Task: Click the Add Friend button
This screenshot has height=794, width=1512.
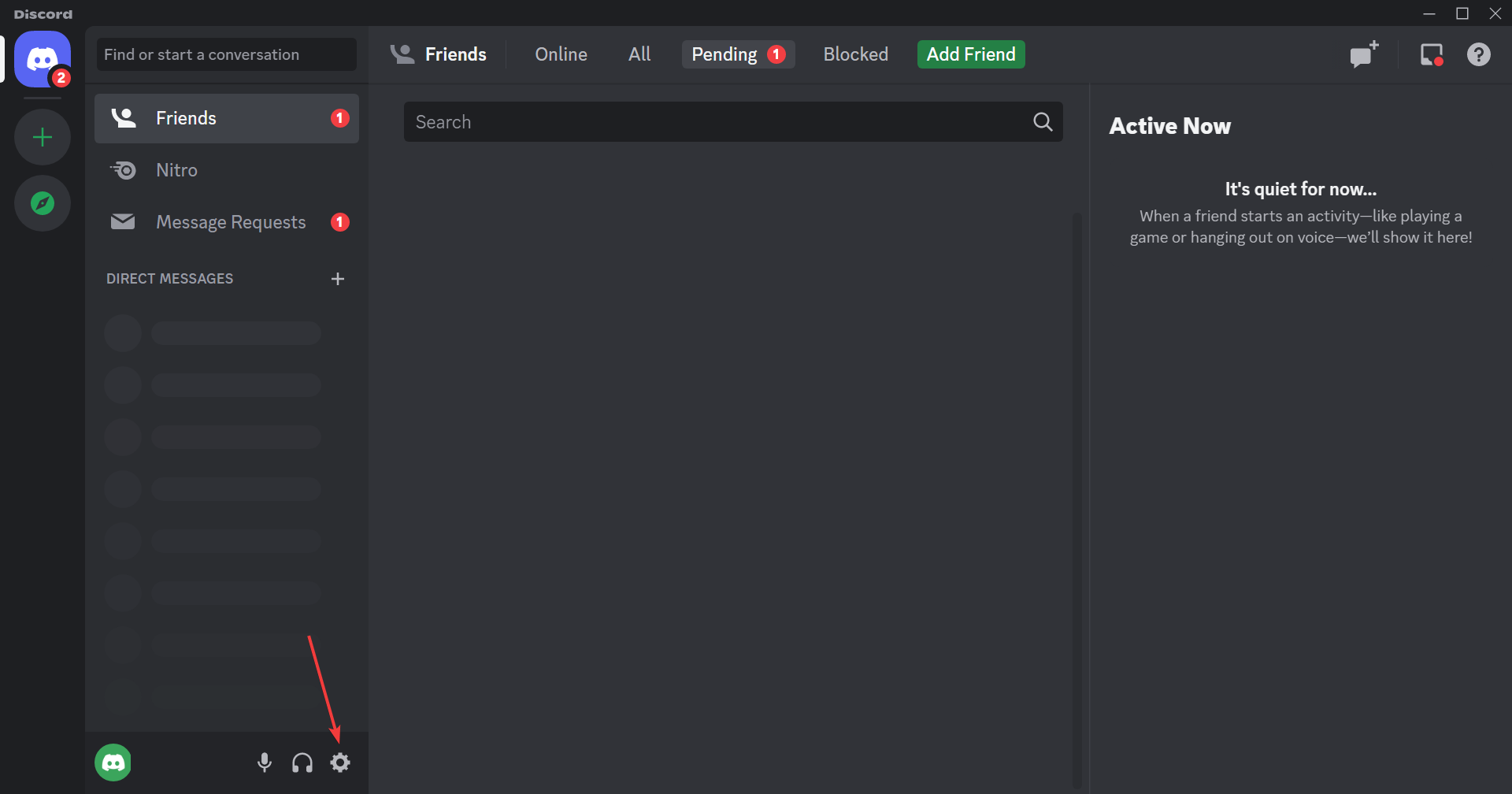Action: [971, 54]
